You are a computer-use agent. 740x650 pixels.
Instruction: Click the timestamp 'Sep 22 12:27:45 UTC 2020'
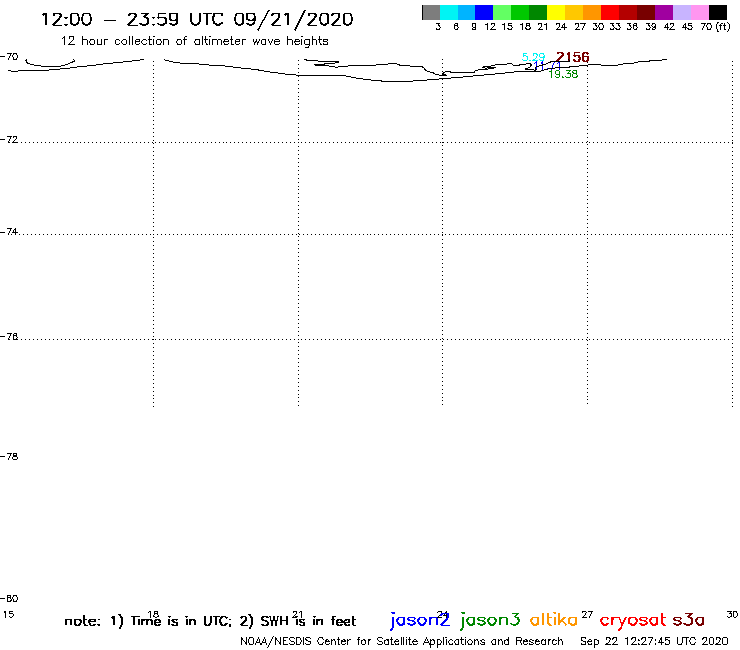[x=654, y=642]
